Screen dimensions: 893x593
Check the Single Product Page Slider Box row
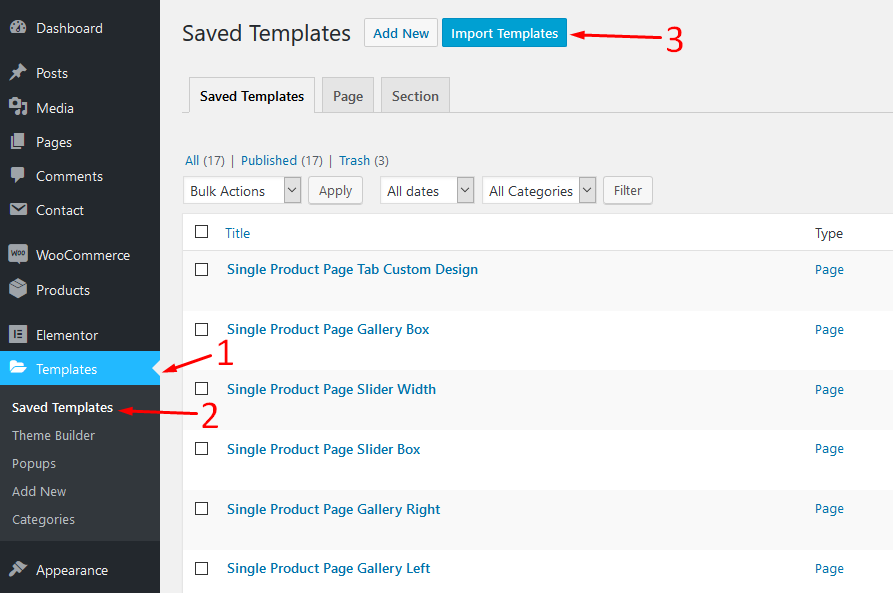[x=202, y=449]
